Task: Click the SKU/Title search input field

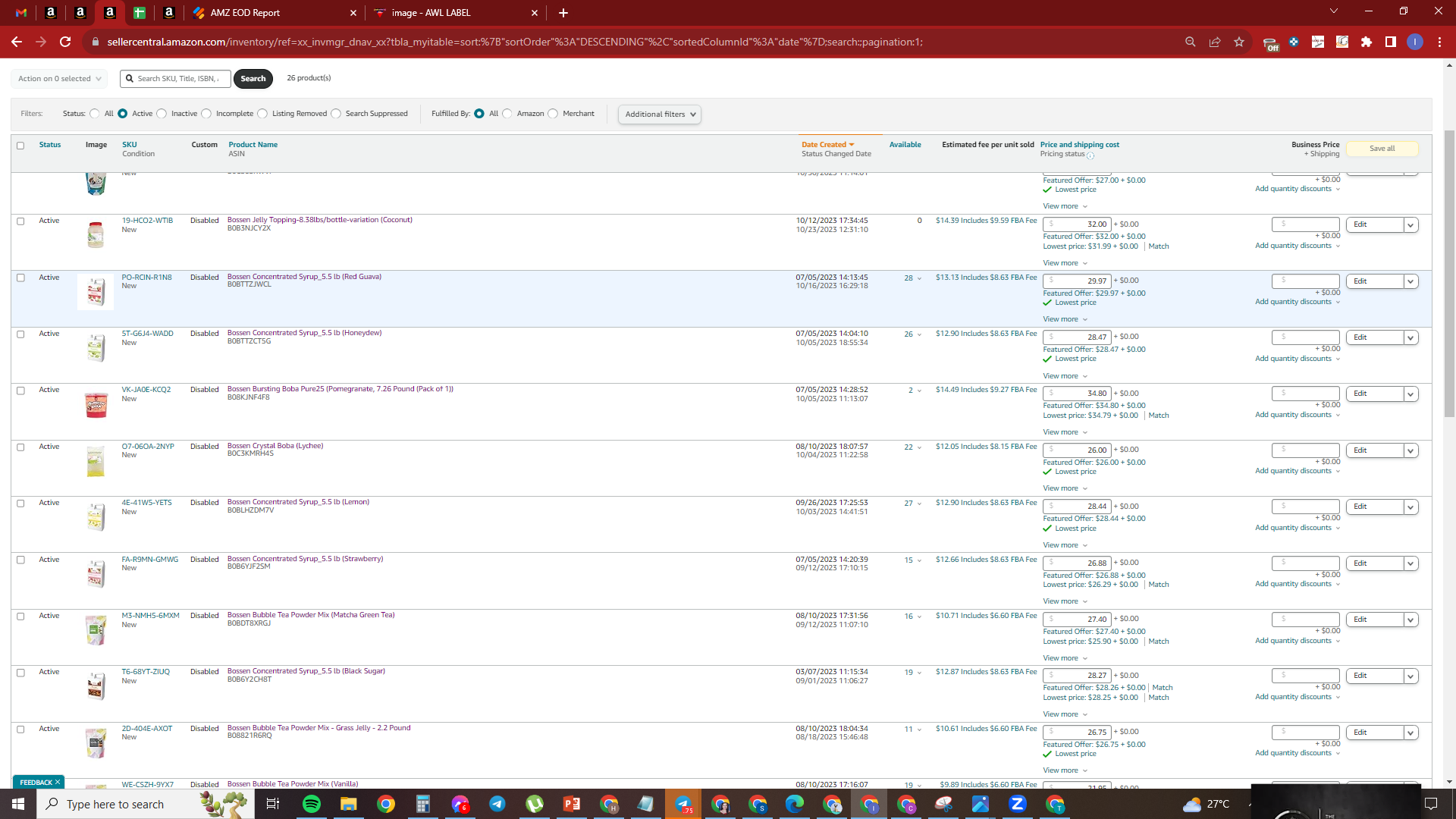Action: 176,79
